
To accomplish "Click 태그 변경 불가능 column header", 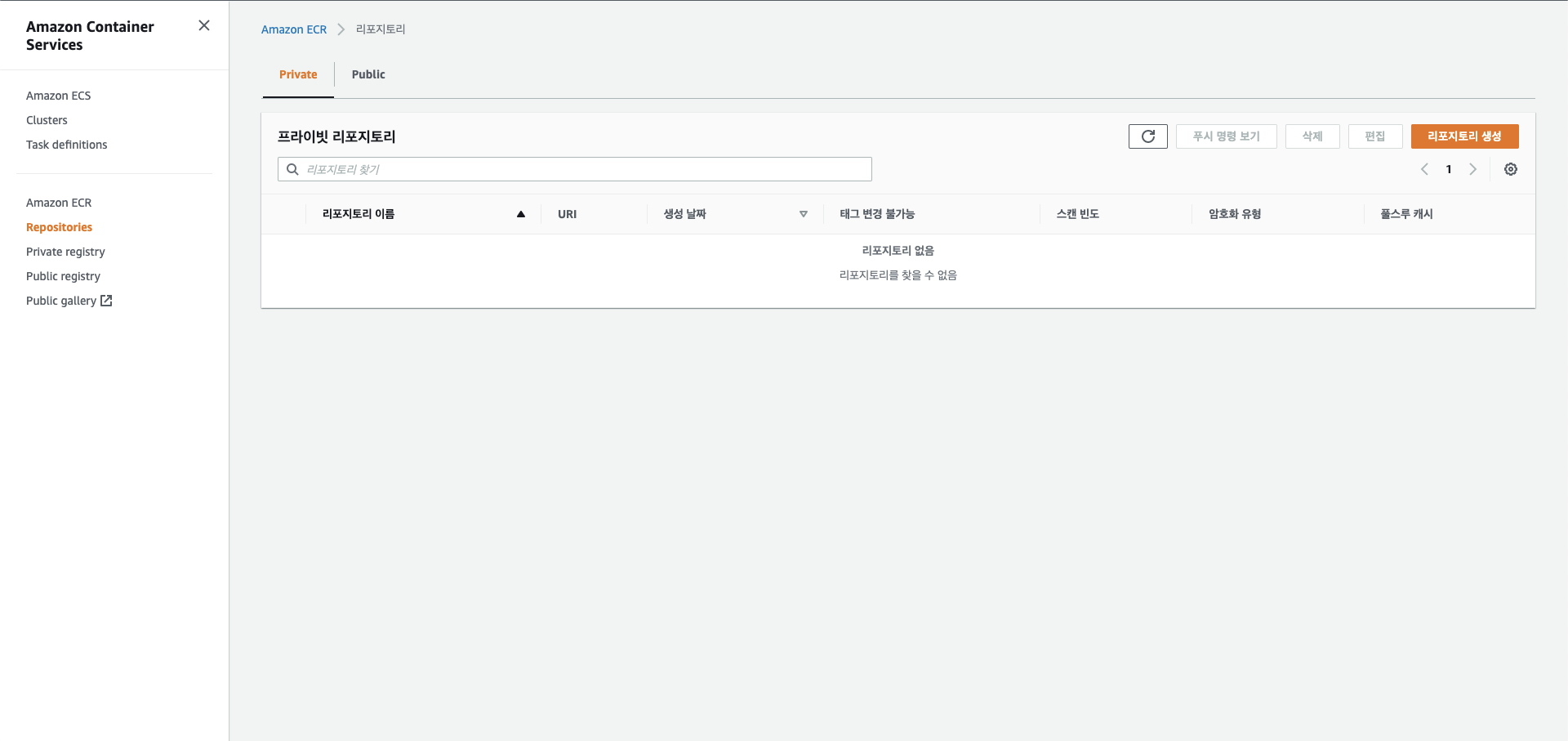I will coord(877,214).
